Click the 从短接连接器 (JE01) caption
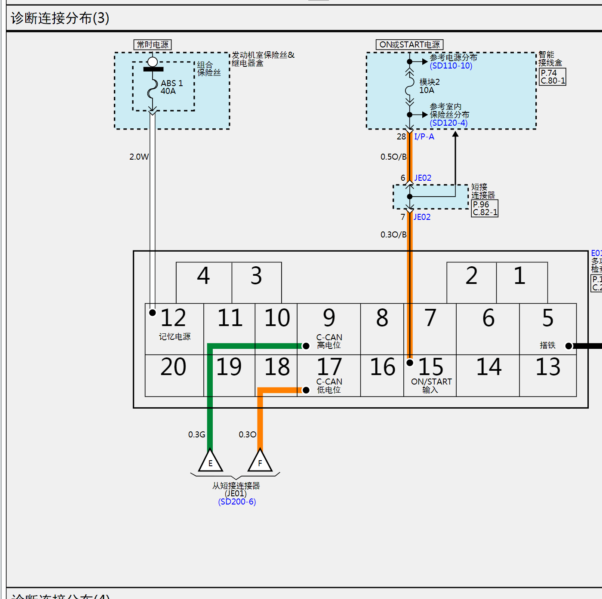 click(236, 489)
